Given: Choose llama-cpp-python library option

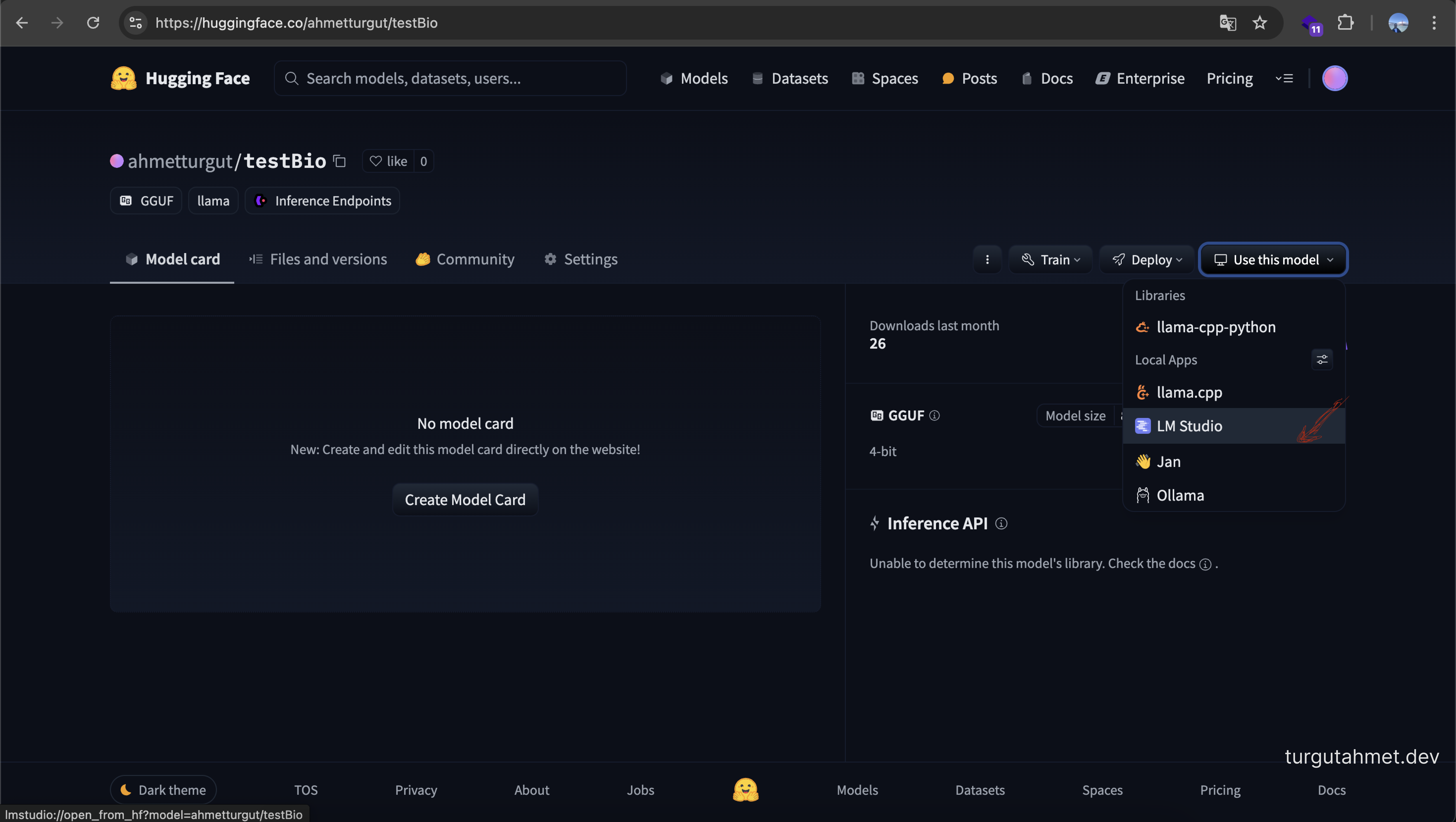Looking at the screenshot, I should pyautogui.click(x=1234, y=327).
